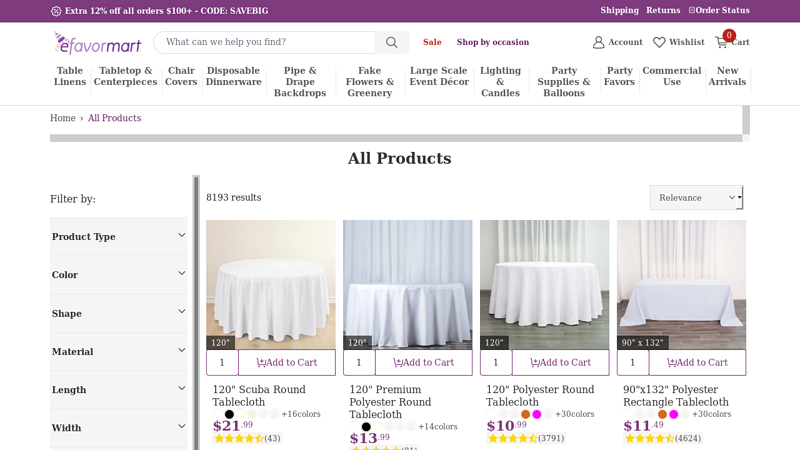The height and width of the screenshot is (450, 800).
Task: Click the (3791) reviews rating stars
Action: [x=526, y=438]
